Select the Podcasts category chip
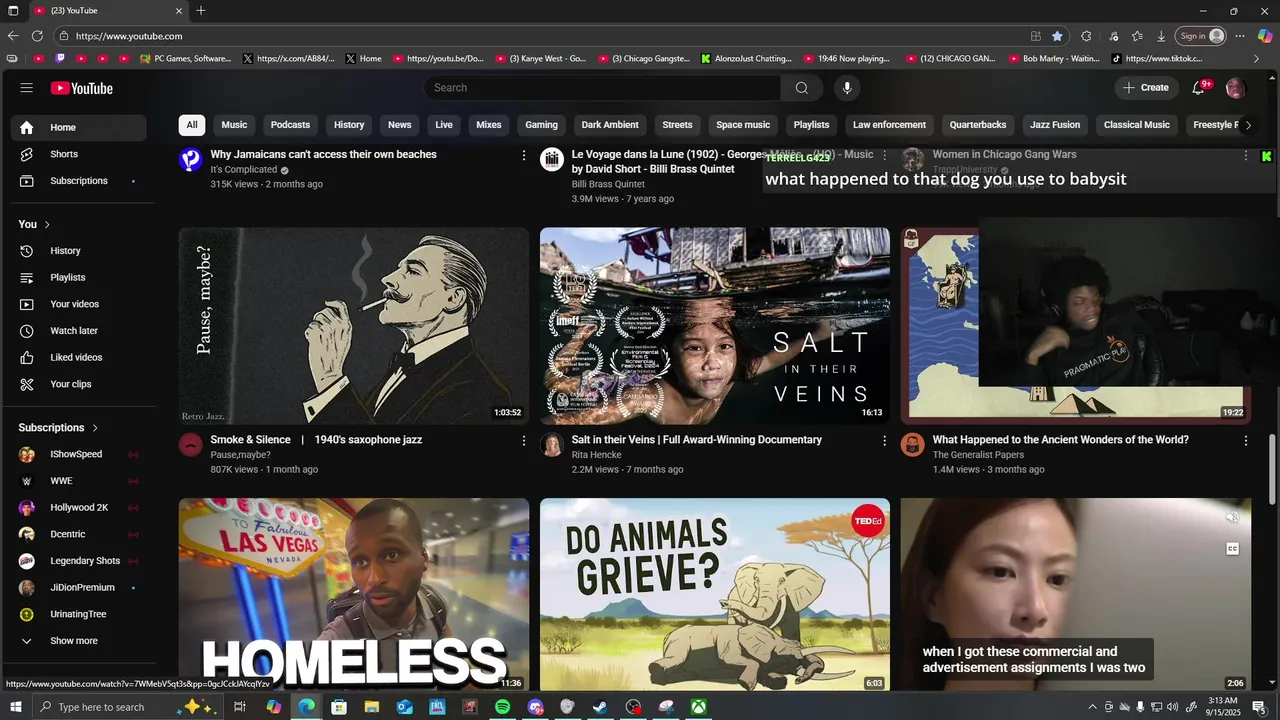Image resolution: width=1280 pixels, height=720 pixels. (290, 125)
